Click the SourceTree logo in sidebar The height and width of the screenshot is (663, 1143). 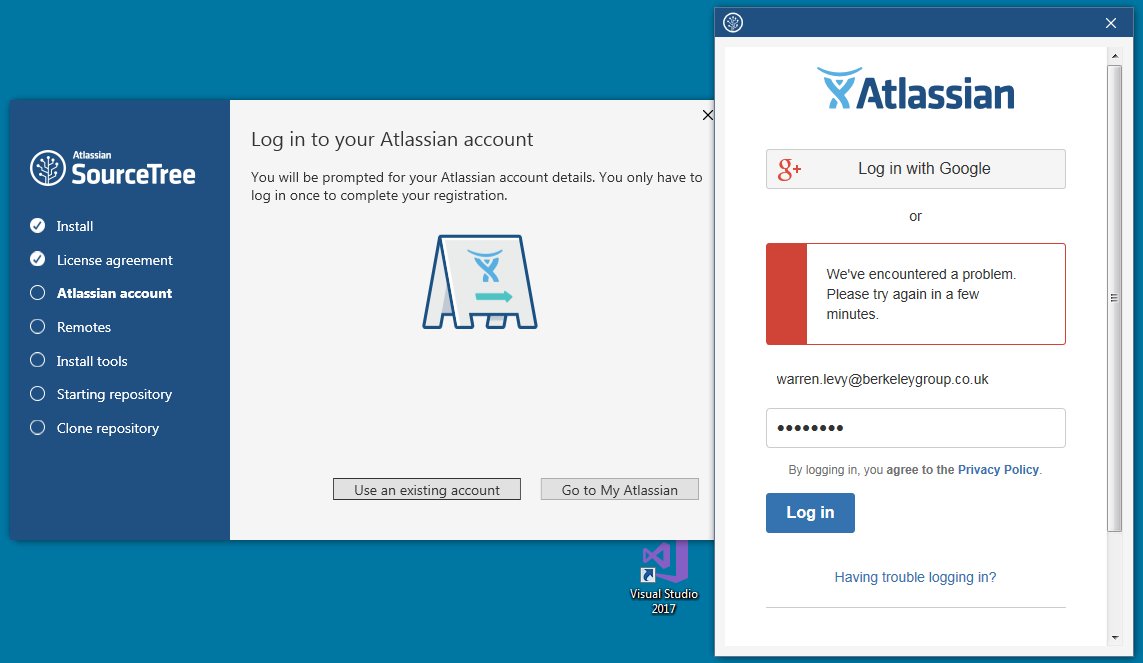pos(113,168)
